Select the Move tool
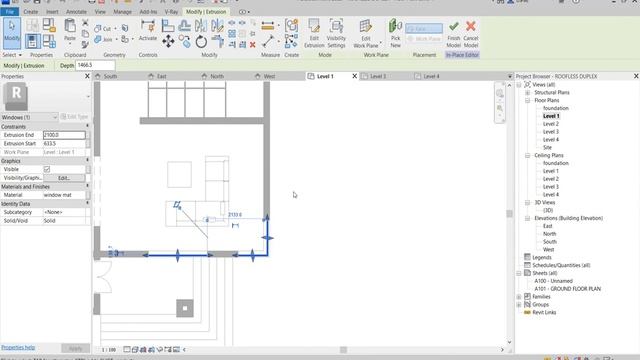Image resolution: width=640 pixels, height=360 pixels. (168, 41)
